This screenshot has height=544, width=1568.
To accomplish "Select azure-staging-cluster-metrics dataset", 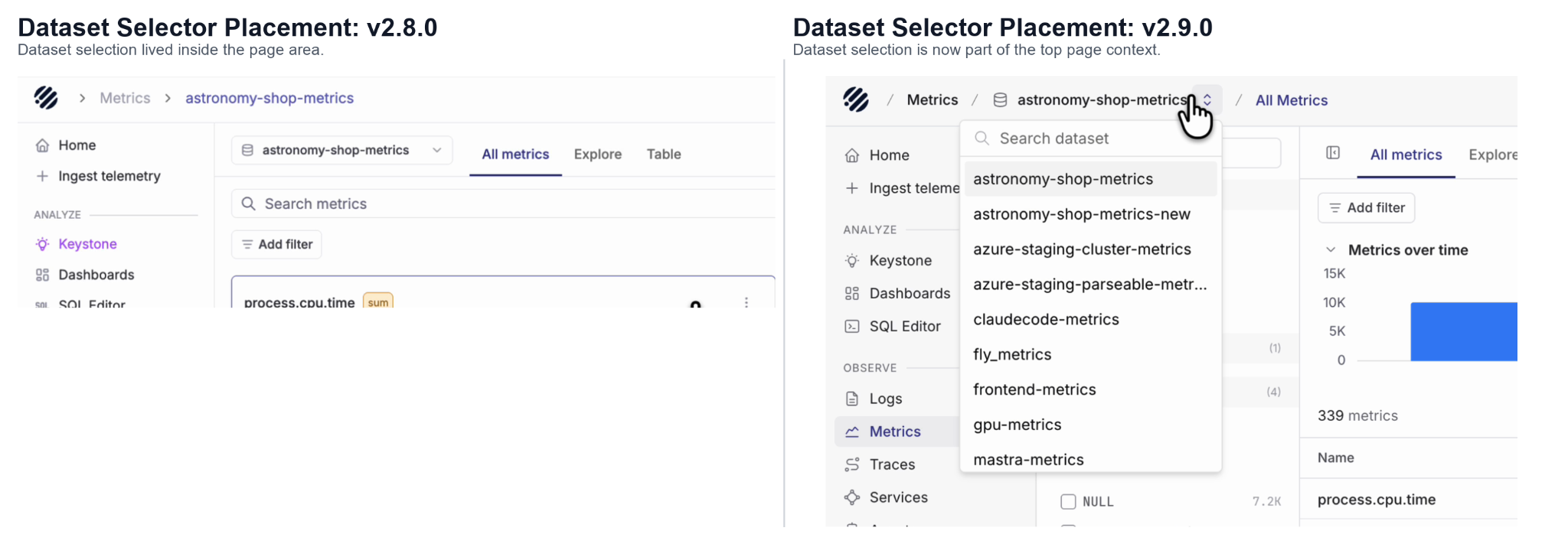I will coord(1090,249).
